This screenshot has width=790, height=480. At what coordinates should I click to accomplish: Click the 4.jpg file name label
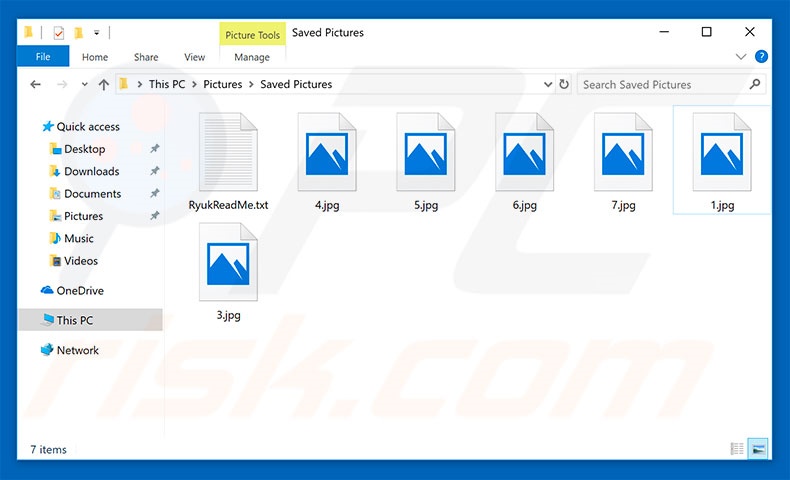[x=327, y=205]
